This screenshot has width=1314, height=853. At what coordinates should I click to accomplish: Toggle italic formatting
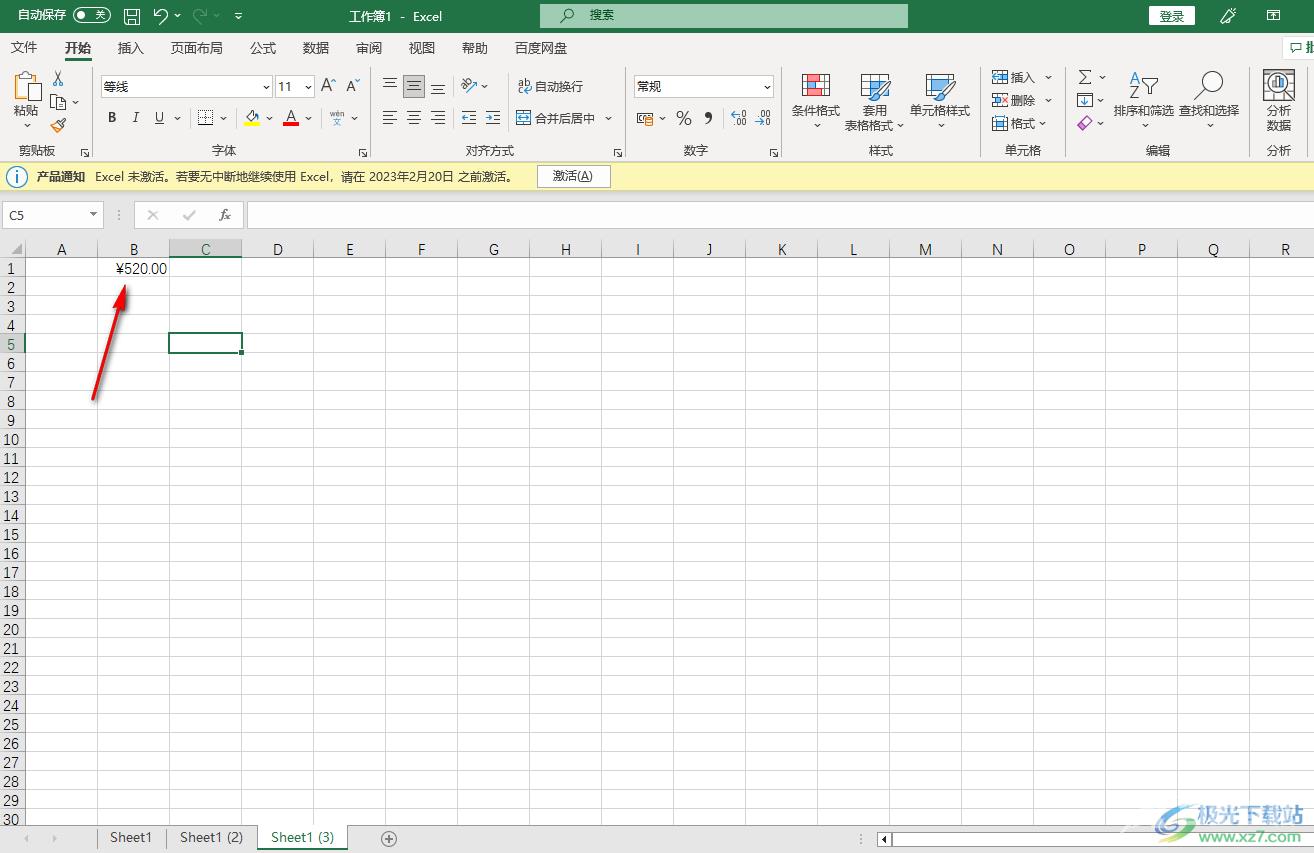[x=136, y=118]
